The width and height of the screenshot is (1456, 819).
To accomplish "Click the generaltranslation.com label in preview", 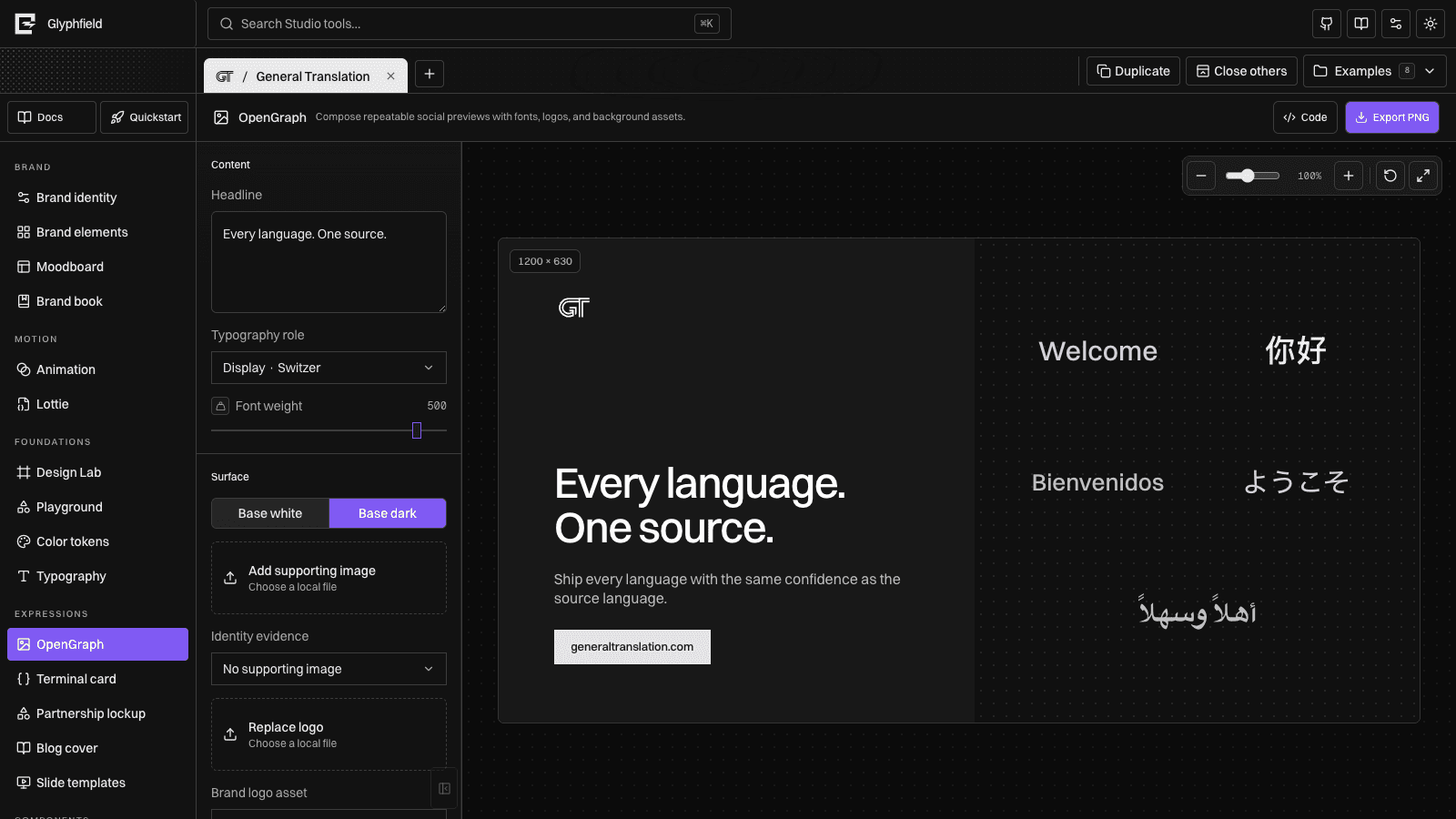I will [632, 647].
